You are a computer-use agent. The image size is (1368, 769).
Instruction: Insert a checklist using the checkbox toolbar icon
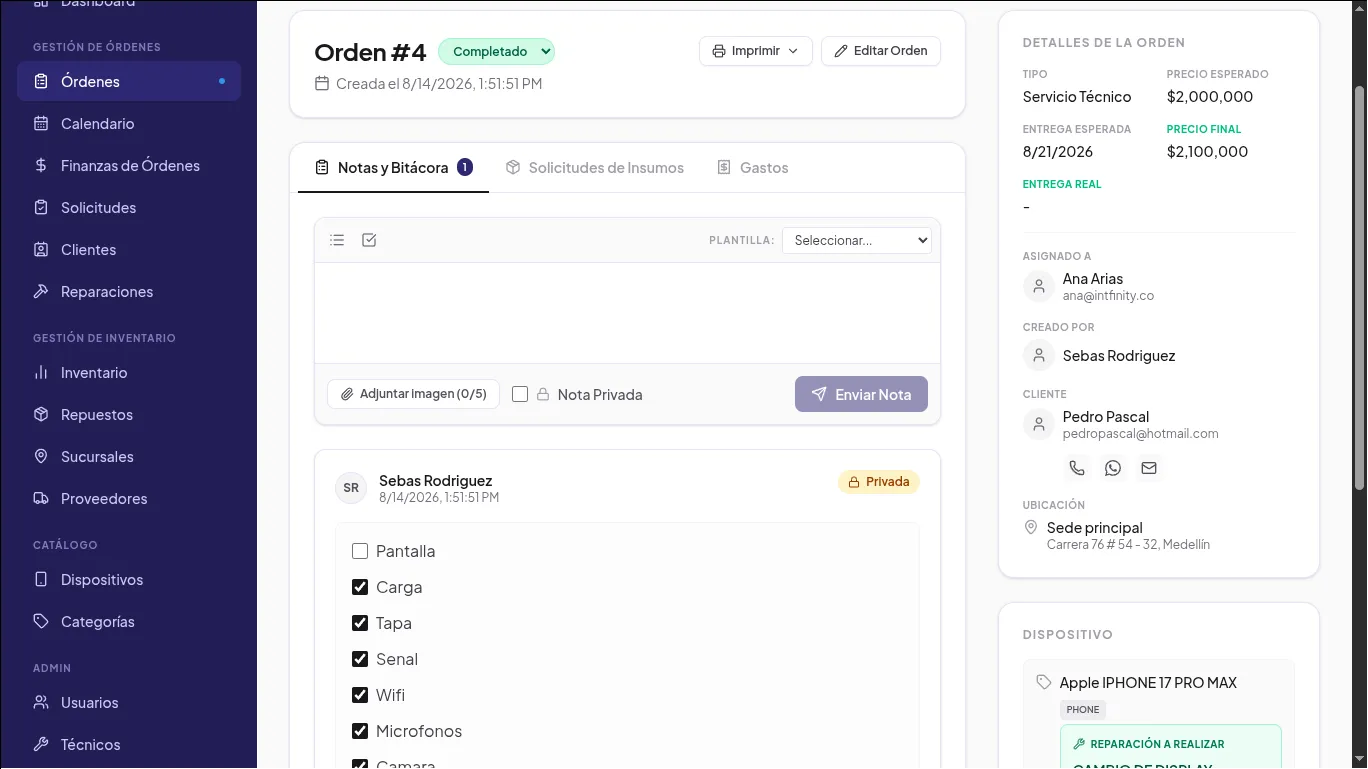pos(369,240)
